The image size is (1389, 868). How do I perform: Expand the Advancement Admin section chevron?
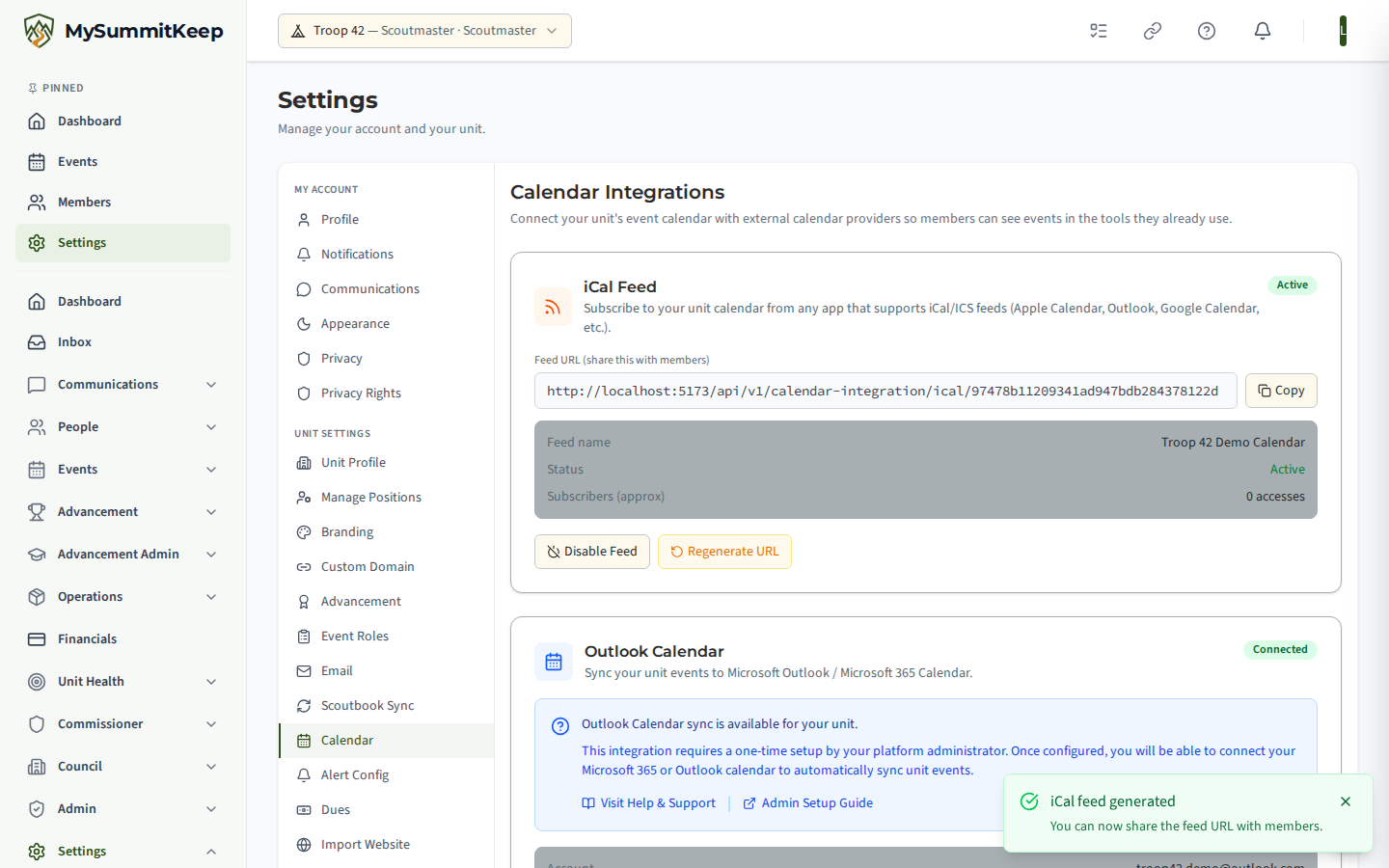coord(211,555)
